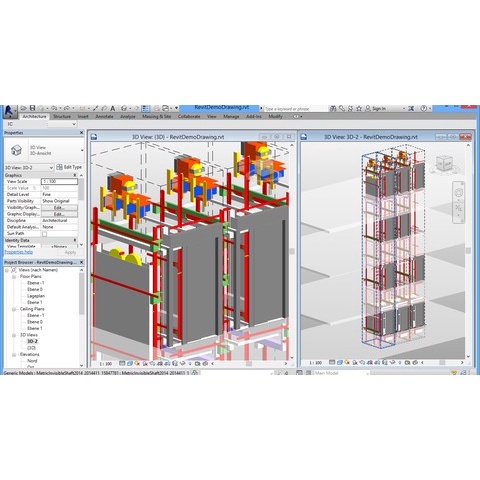480x480 pixels.
Task: Switch to the Architecture ribbon tab
Action: [35, 116]
